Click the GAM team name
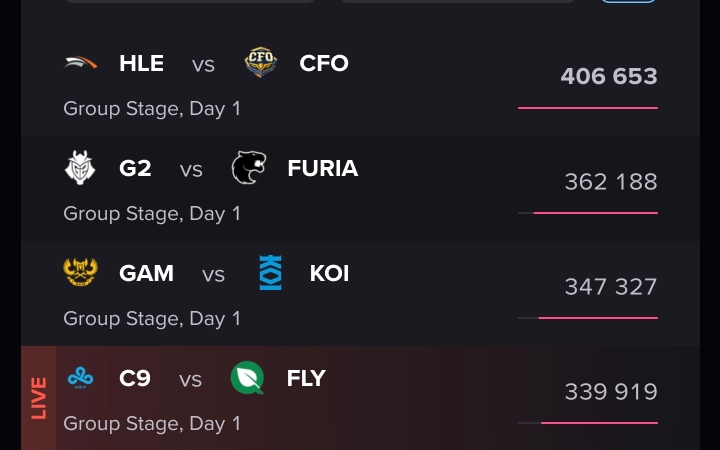 [x=146, y=273]
